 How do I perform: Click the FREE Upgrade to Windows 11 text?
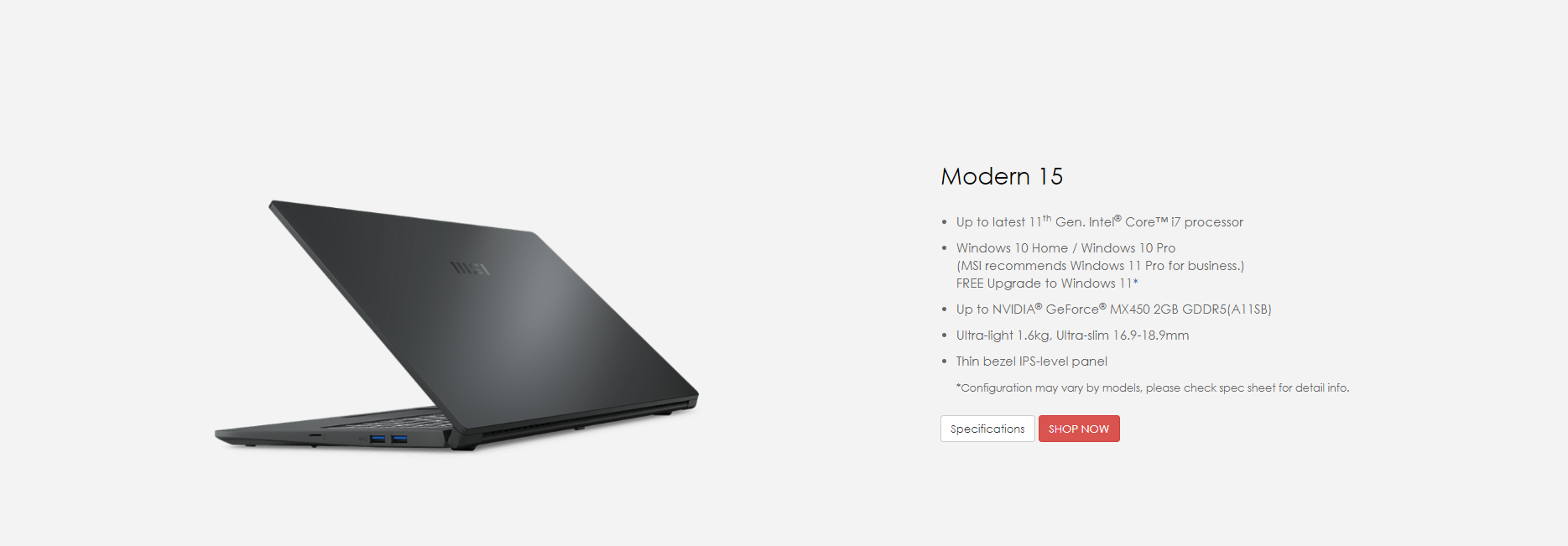(x=1047, y=283)
